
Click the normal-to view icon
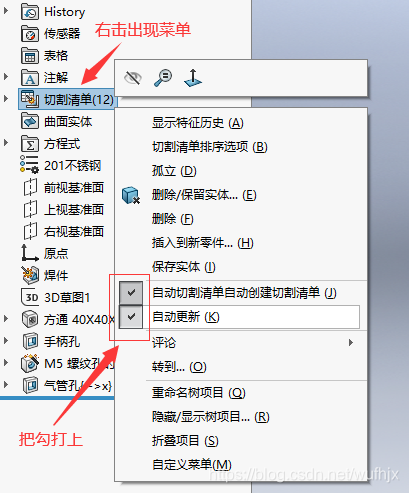pos(193,78)
